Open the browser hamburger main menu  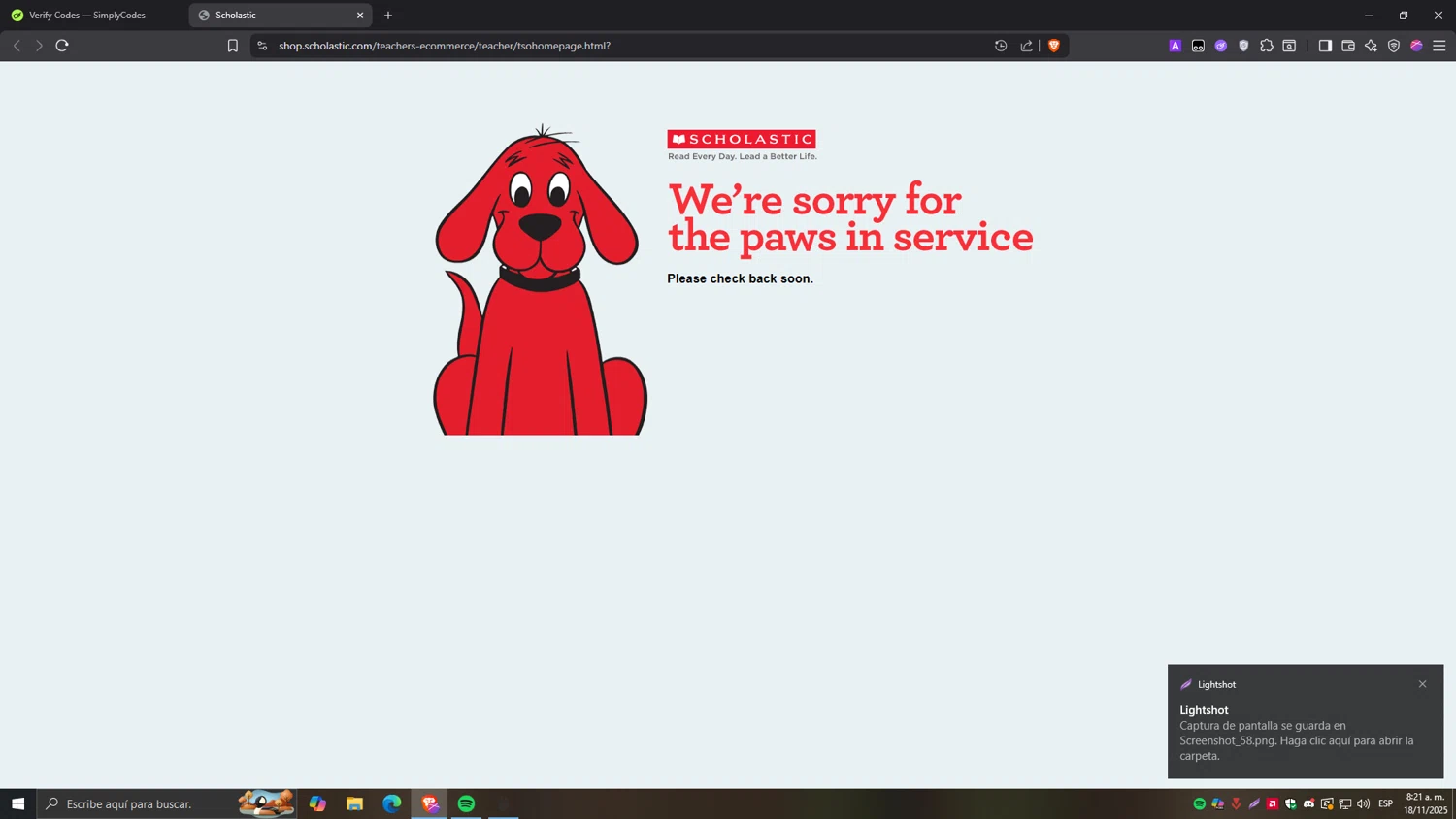(1439, 46)
